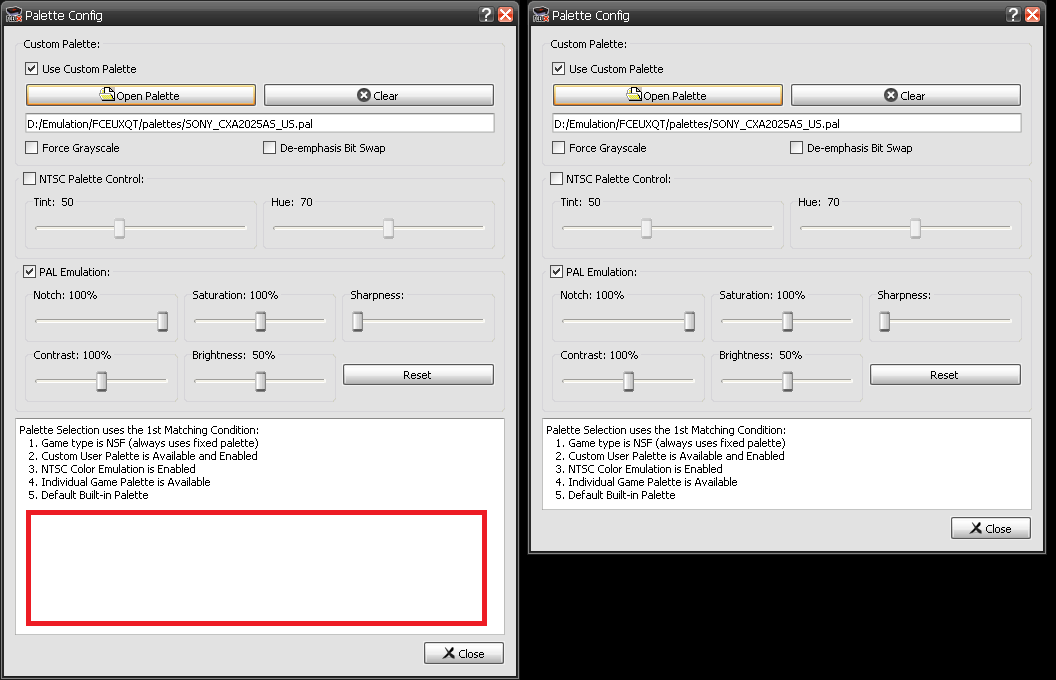Click the folder icon on Open Palette button
This screenshot has width=1056, height=680.
point(105,94)
